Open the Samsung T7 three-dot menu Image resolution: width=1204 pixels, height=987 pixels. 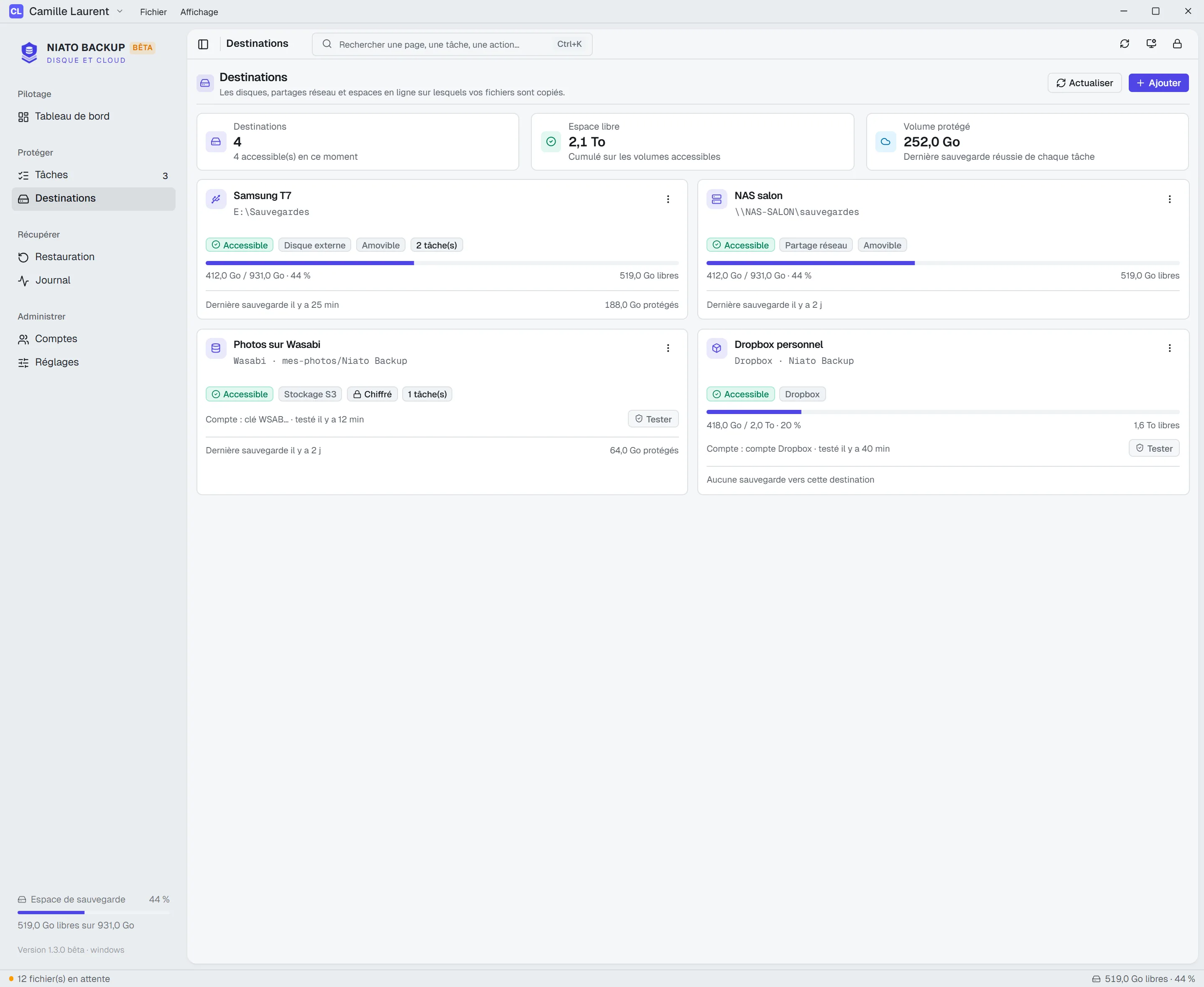(x=668, y=199)
